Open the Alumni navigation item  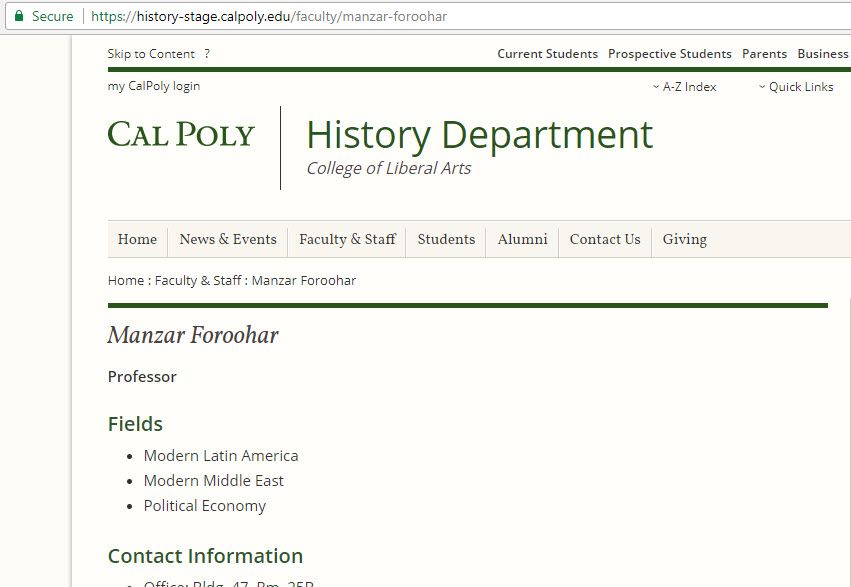click(522, 240)
